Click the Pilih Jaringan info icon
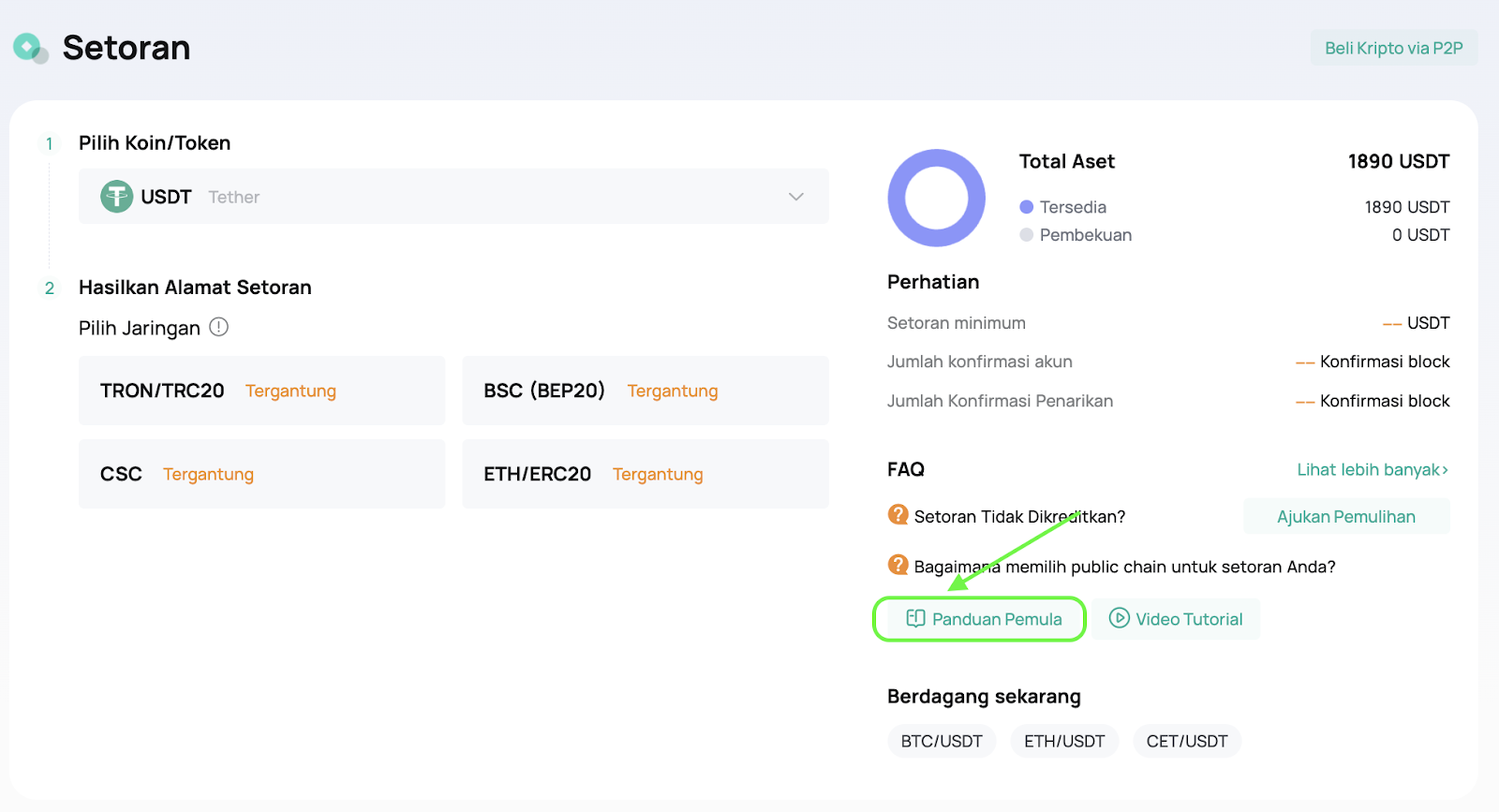The height and width of the screenshot is (812, 1499). pos(218,327)
